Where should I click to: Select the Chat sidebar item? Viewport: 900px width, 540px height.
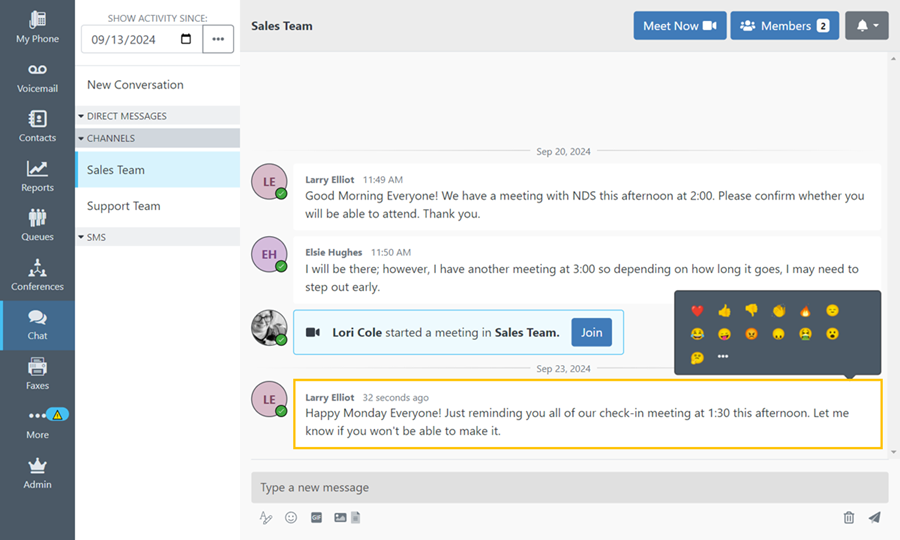tap(37, 325)
